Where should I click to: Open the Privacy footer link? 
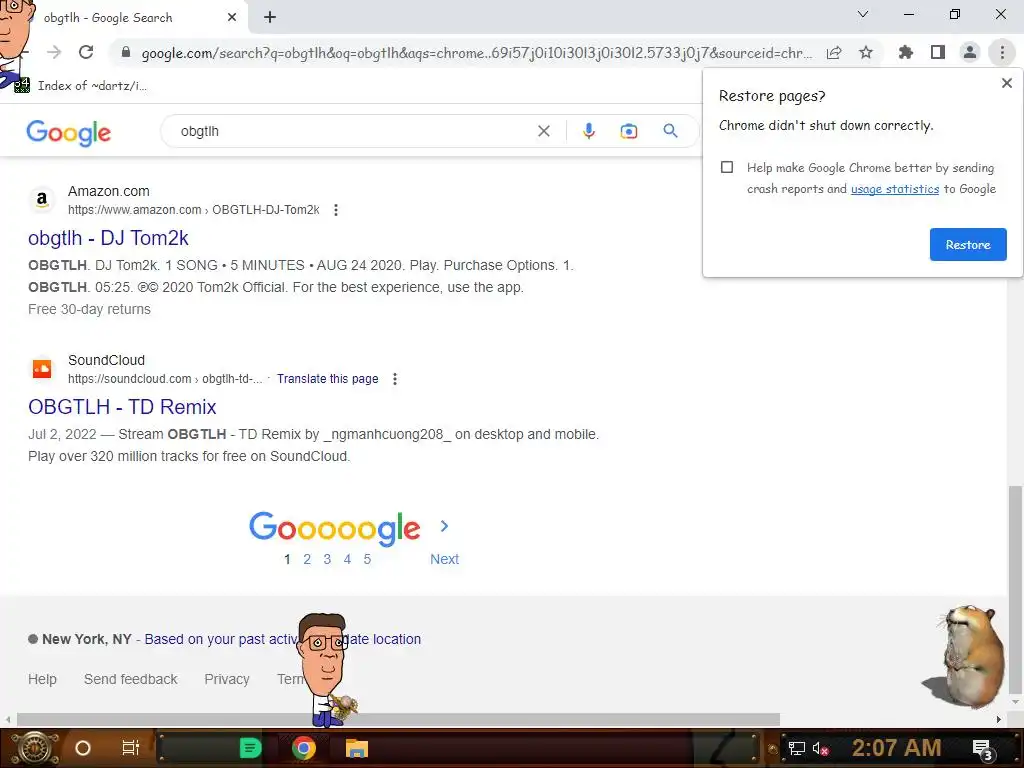point(227,679)
